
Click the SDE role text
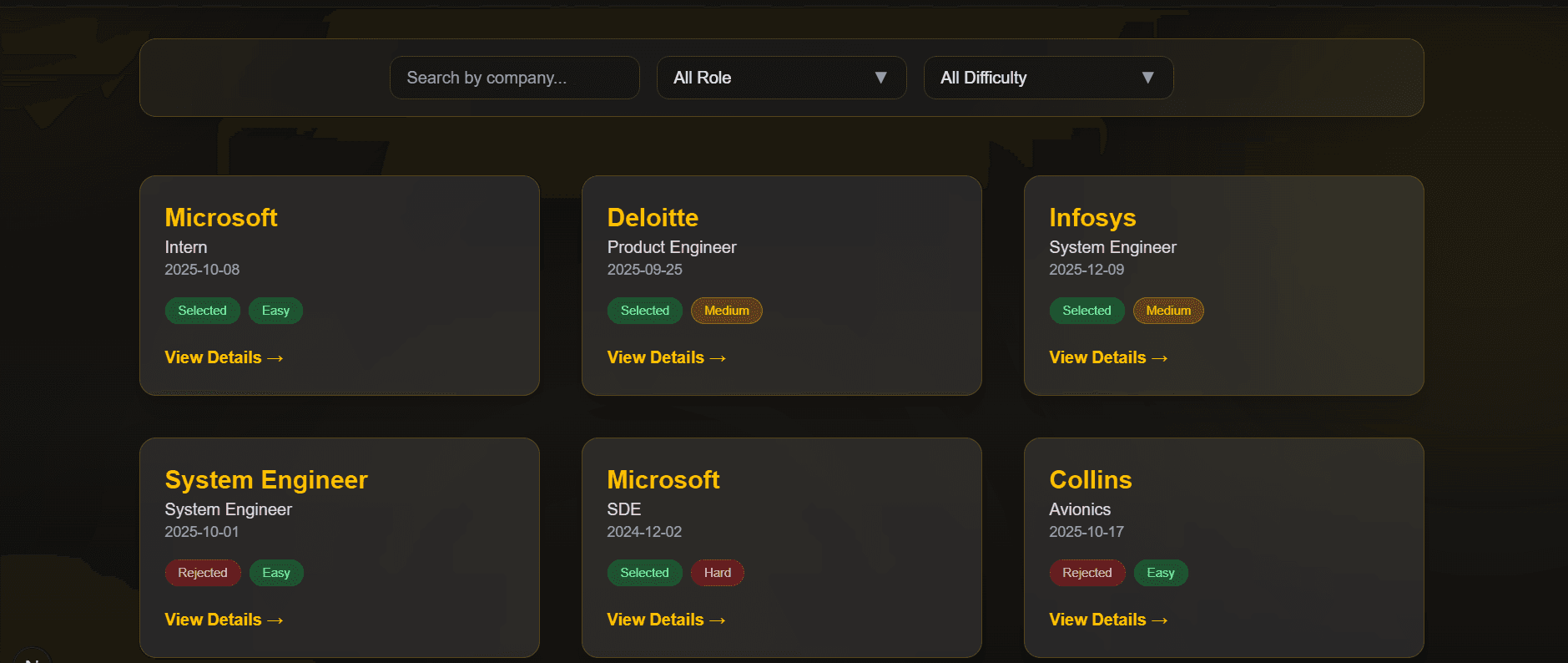pyautogui.click(x=624, y=509)
